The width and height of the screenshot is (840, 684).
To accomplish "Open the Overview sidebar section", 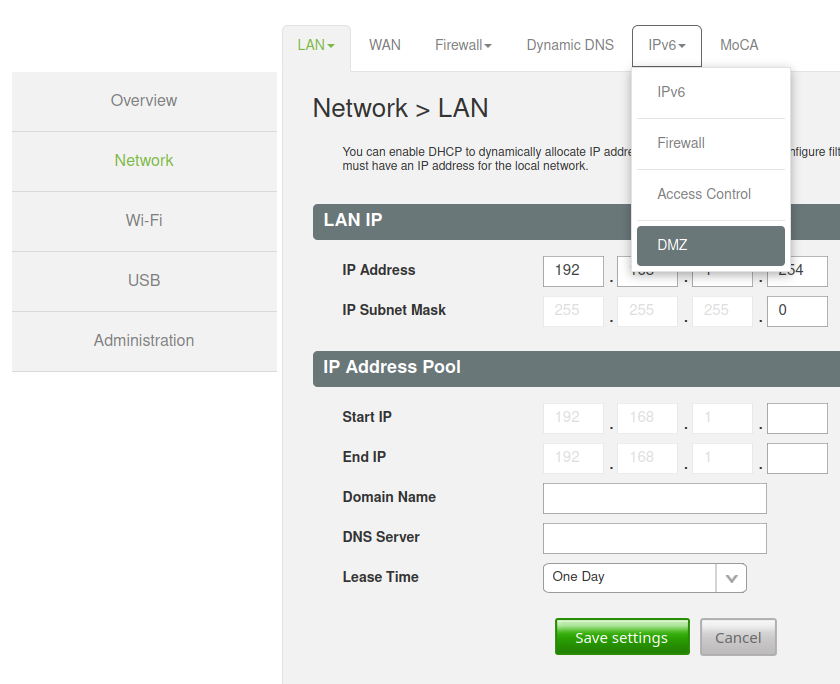I will (x=144, y=101).
